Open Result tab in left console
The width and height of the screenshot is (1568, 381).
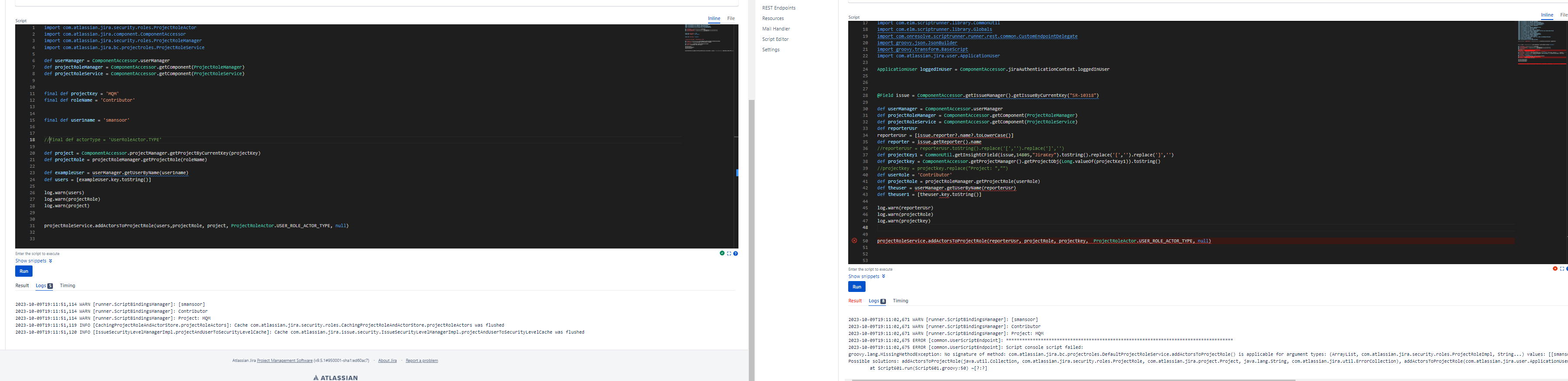(x=22, y=285)
